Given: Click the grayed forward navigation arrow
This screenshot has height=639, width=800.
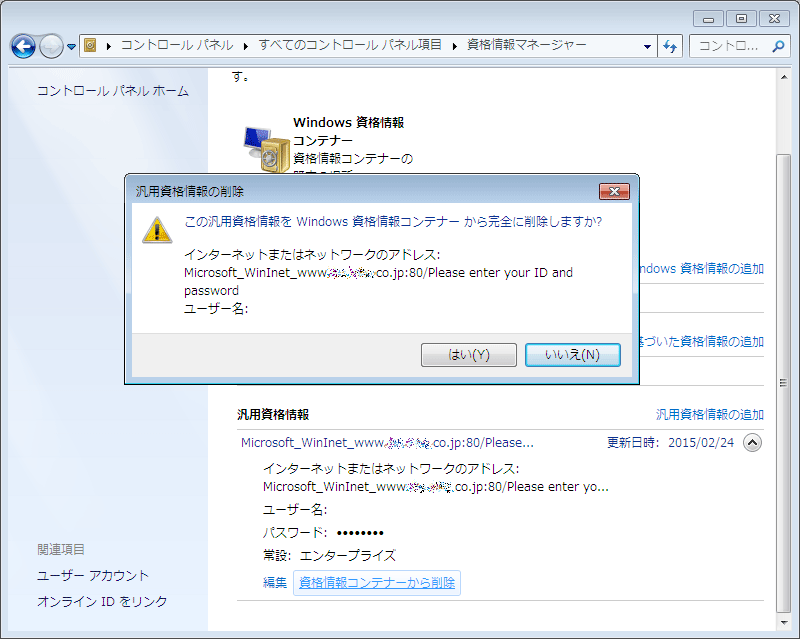Looking at the screenshot, I should pyautogui.click(x=51, y=46).
